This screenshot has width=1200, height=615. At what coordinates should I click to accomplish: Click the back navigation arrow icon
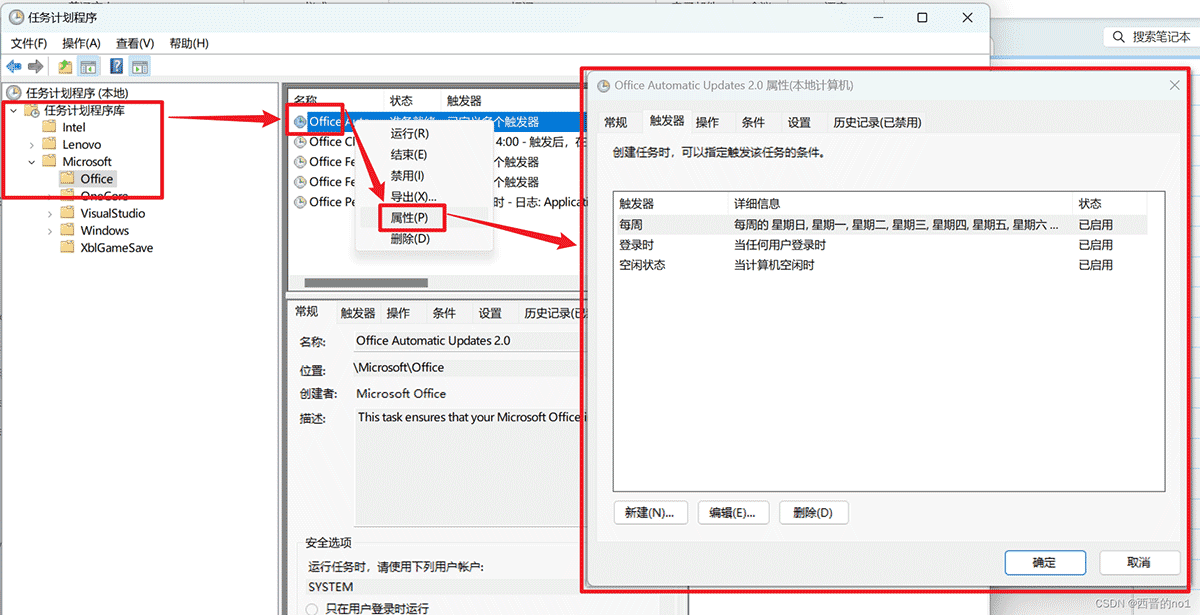[13, 65]
